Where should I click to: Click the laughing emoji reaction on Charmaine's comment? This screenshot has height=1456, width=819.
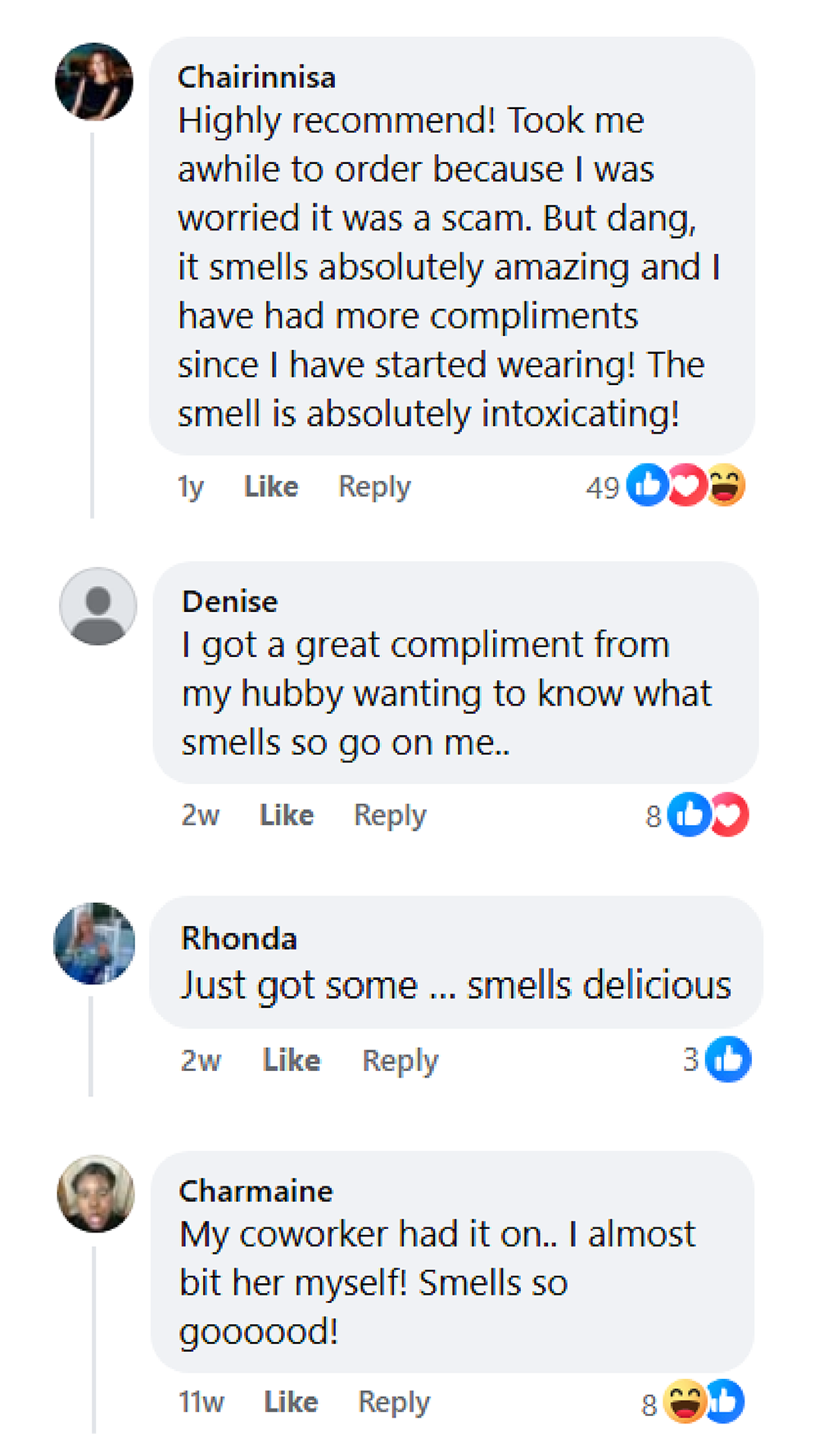[x=685, y=1402]
